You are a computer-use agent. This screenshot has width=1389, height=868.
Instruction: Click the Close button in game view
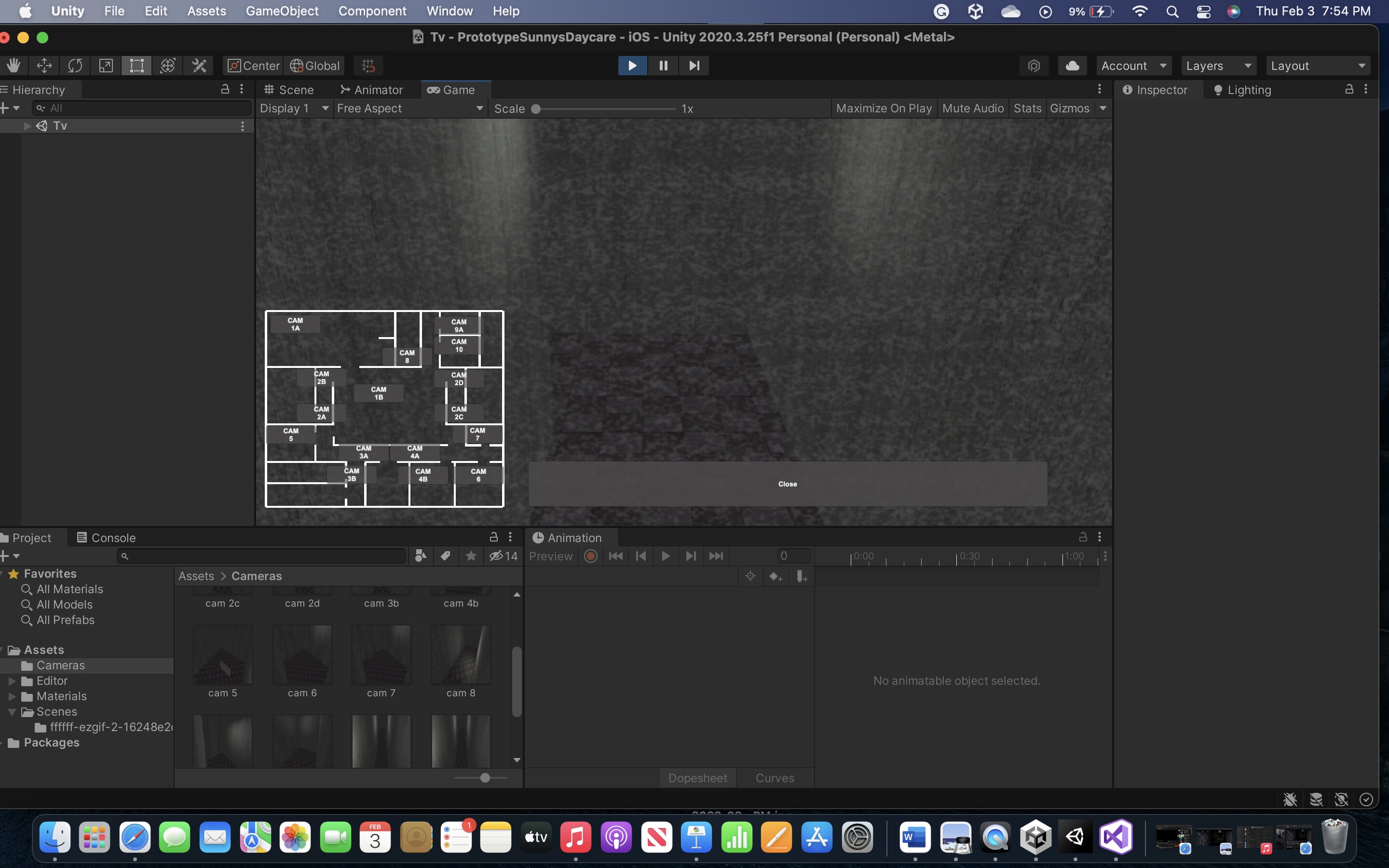click(x=787, y=484)
